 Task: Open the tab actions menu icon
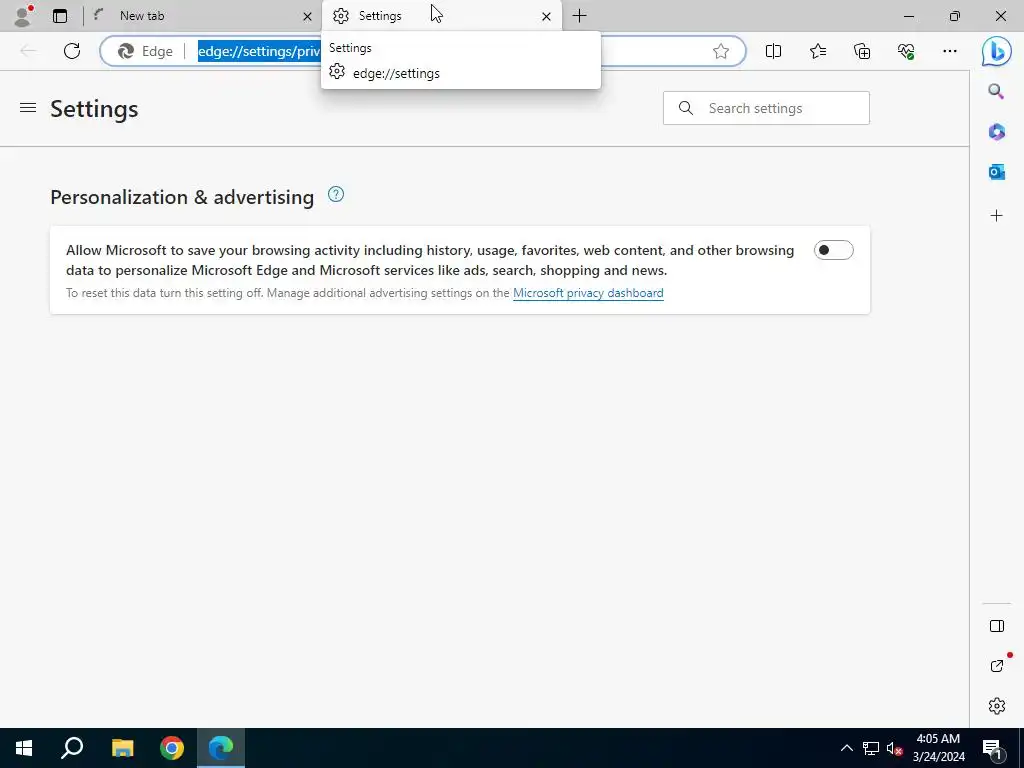tap(60, 16)
